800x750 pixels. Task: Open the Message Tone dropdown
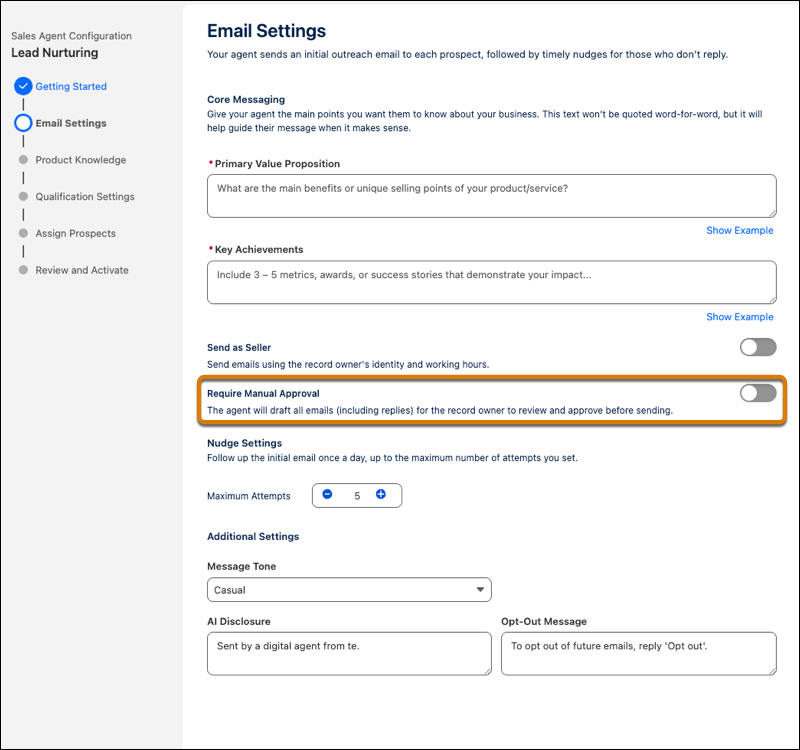click(x=349, y=590)
